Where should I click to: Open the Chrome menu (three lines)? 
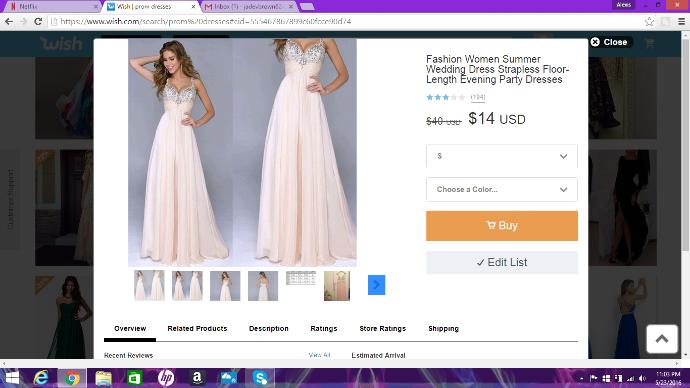point(681,21)
